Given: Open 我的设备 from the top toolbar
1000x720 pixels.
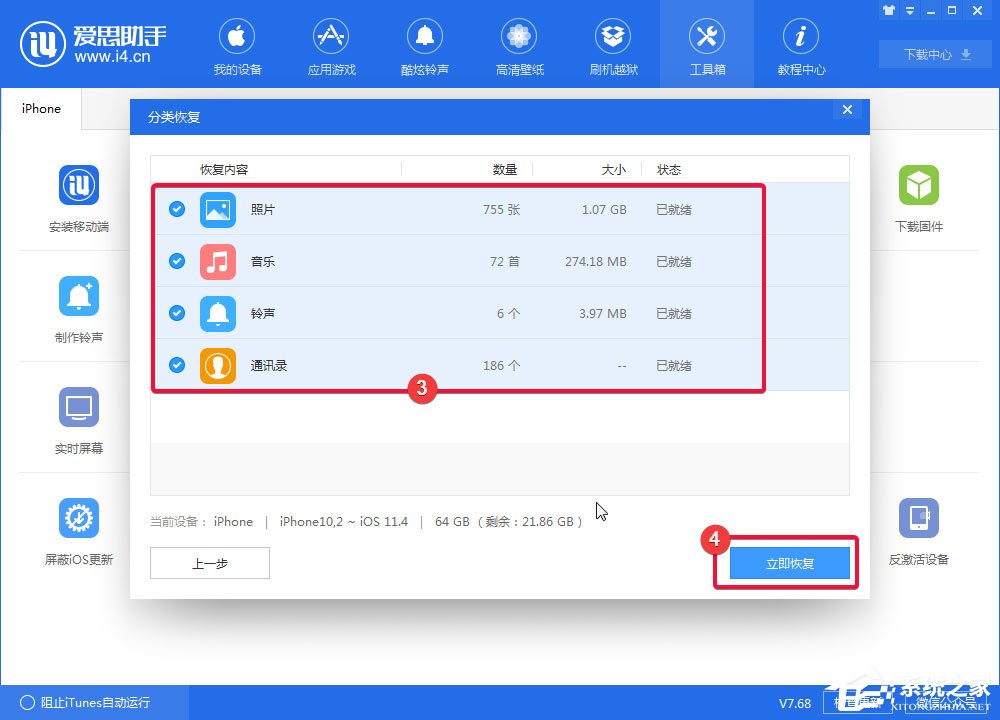Looking at the screenshot, I should pos(237,45).
